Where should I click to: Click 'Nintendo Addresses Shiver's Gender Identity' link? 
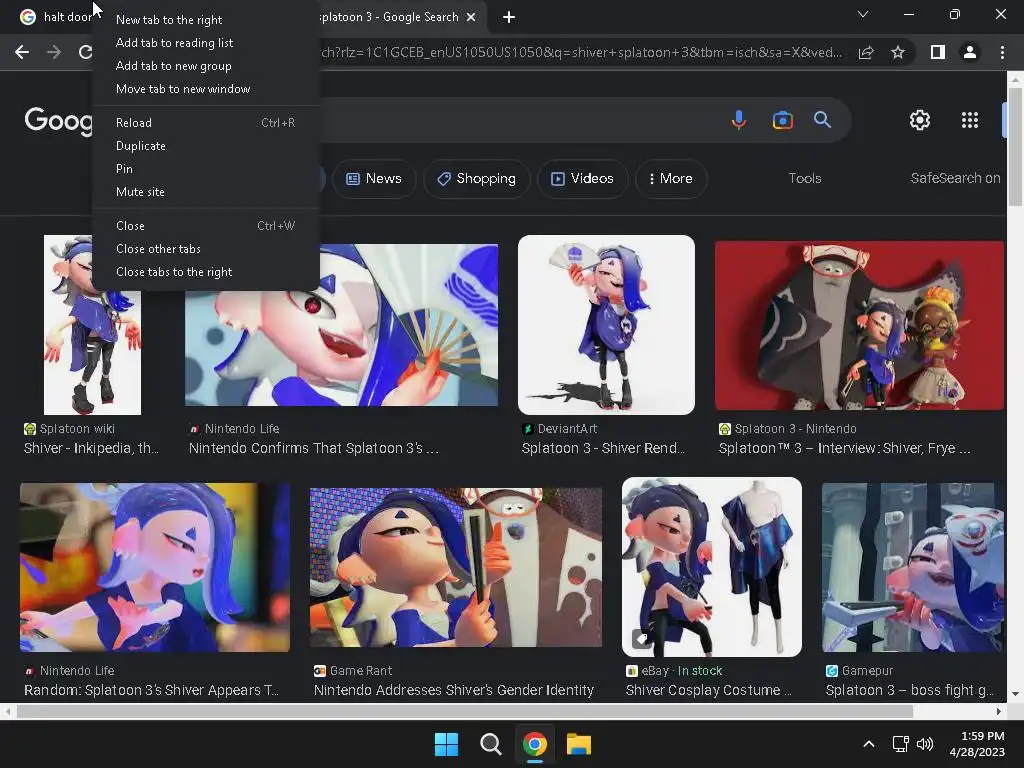(454, 690)
